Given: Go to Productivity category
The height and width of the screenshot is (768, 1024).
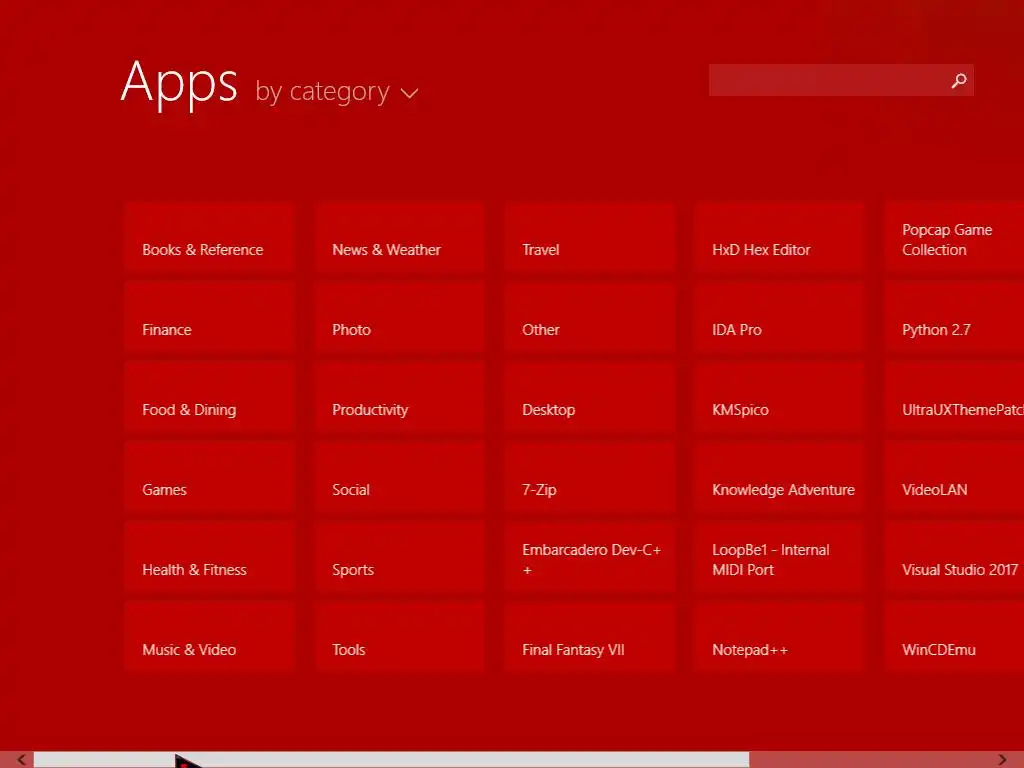Looking at the screenshot, I should [399, 397].
